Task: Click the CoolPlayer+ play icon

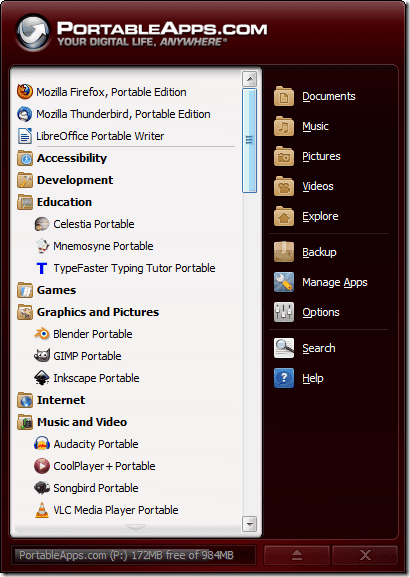Action: click(x=42, y=466)
